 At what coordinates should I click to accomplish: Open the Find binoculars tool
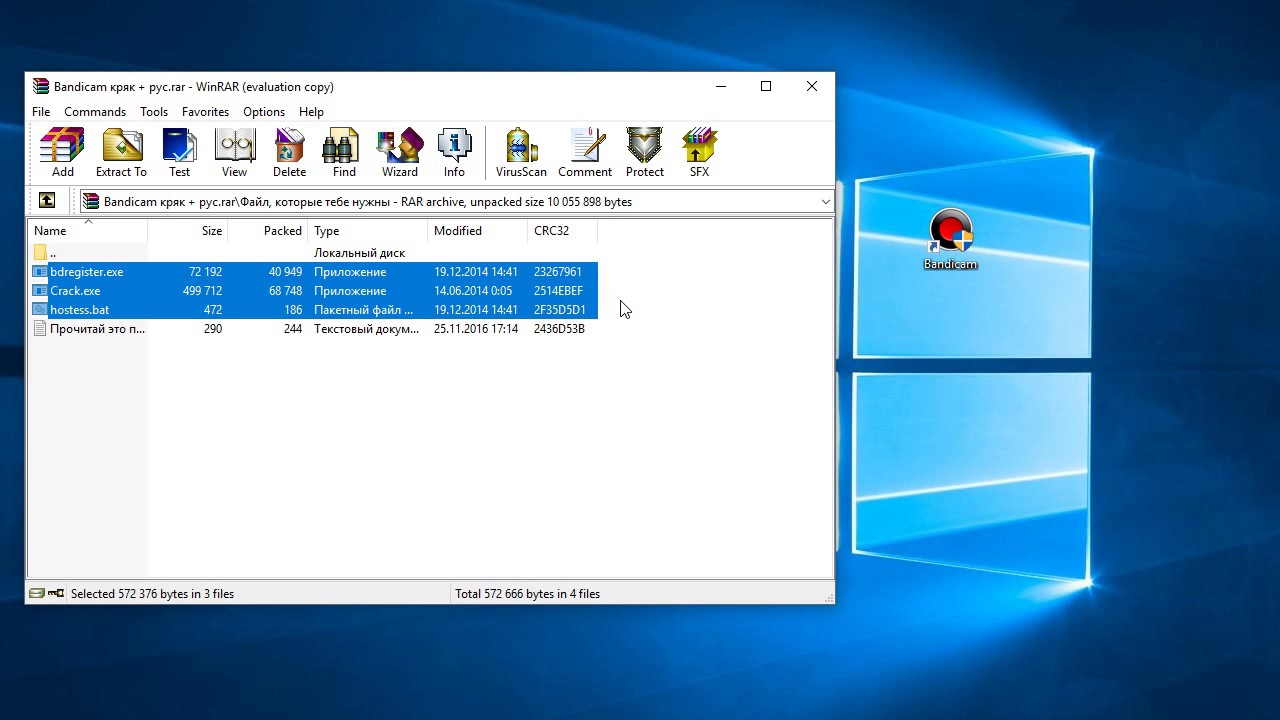(x=344, y=153)
